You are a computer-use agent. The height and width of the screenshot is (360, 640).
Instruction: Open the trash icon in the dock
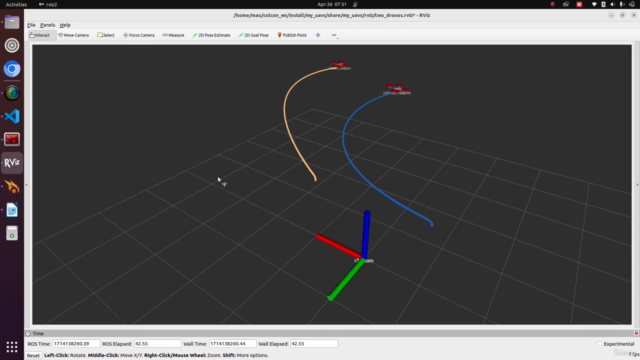pos(12,233)
